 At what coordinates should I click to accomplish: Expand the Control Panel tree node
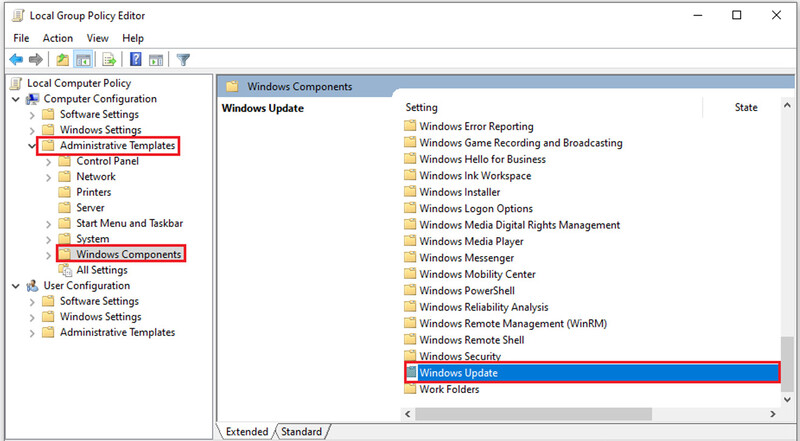[48, 162]
